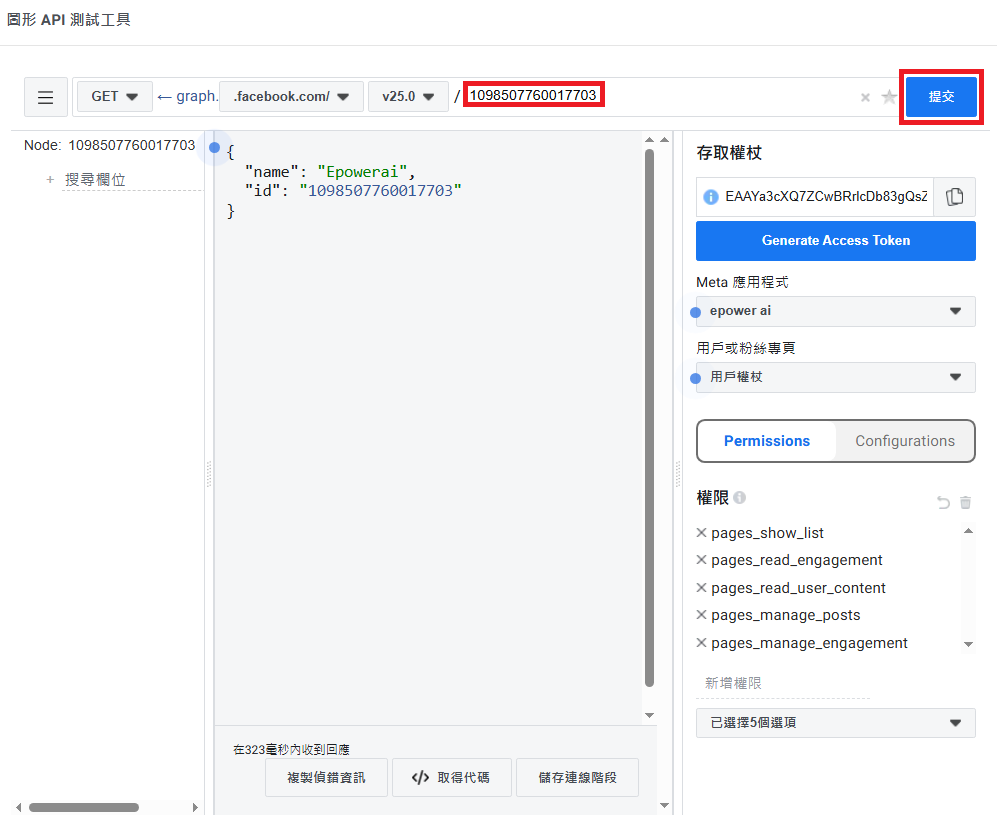Click the 複製偵錯資訊 button
Image resolution: width=997 pixels, height=824 pixels.
[x=326, y=778]
